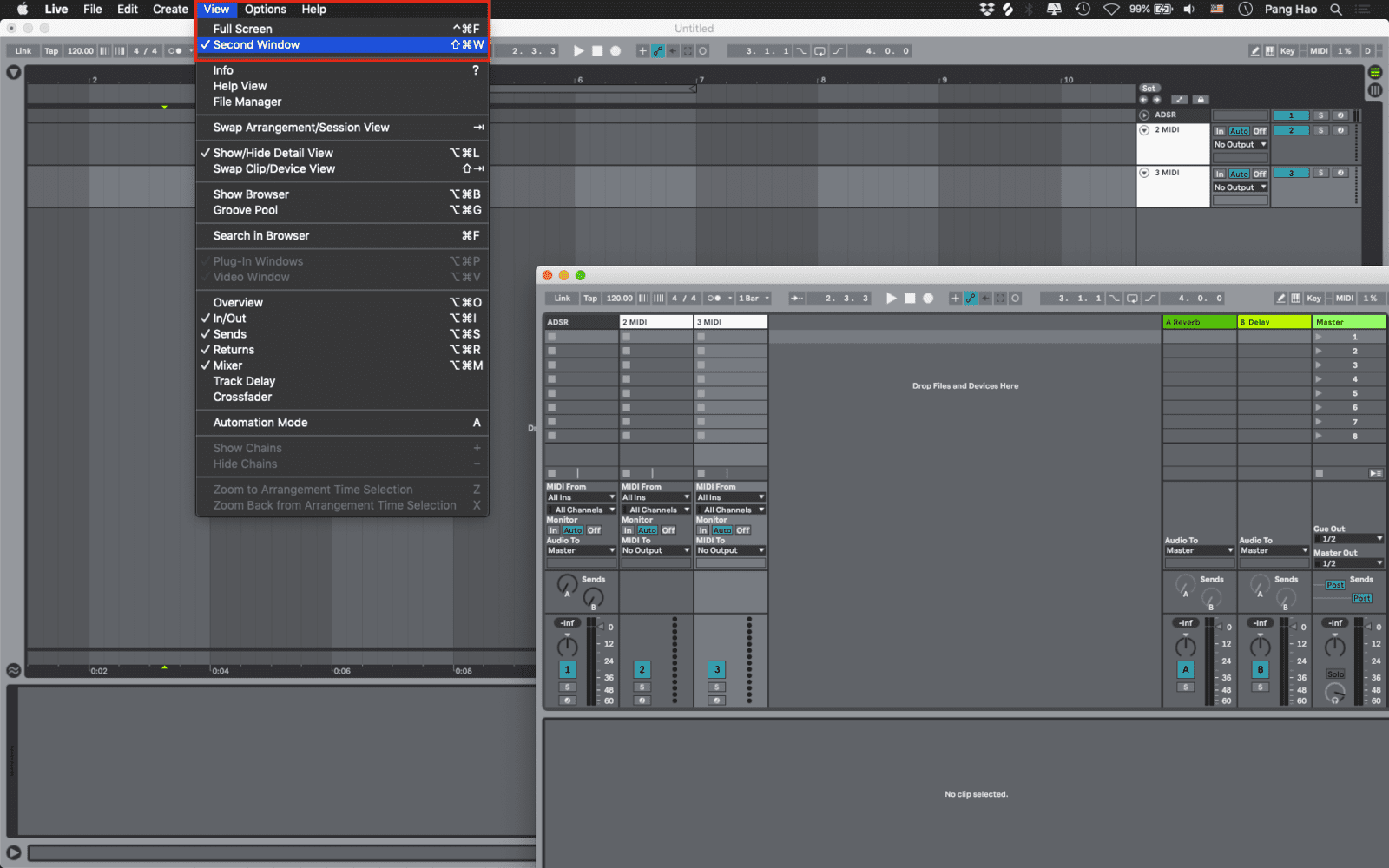The image size is (1389, 868).
Task: Toggle automation arm icon in second window
Action: (x=971, y=298)
